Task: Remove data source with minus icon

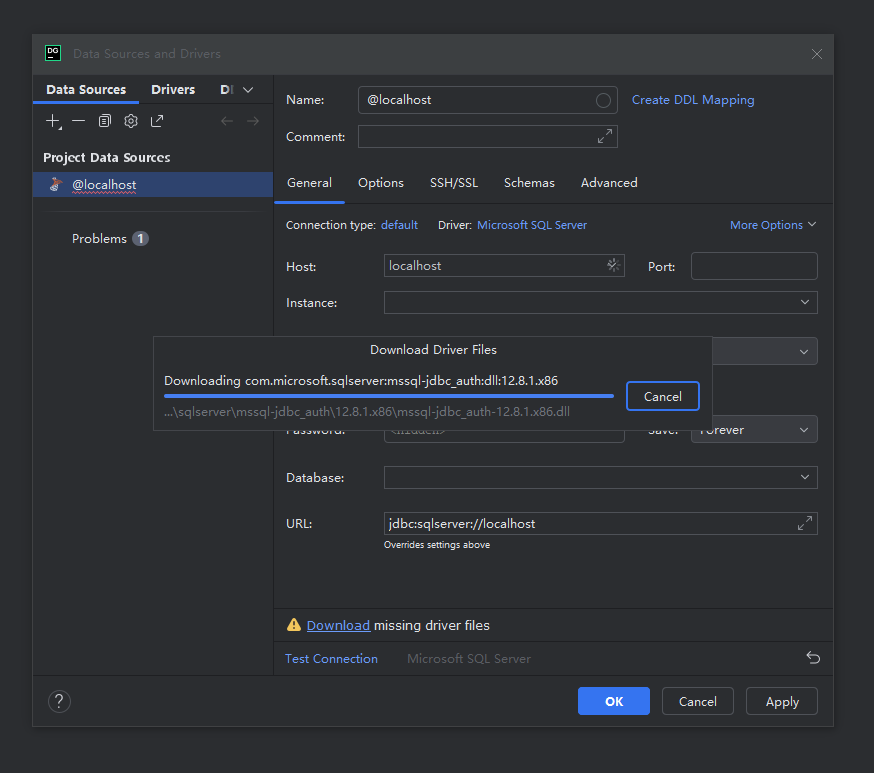Action: (79, 121)
